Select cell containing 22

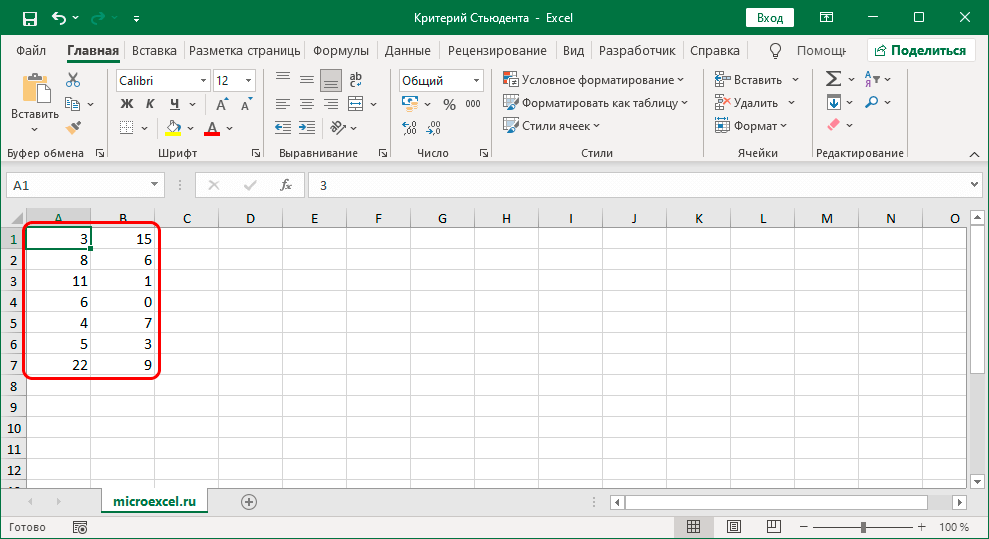coord(58,365)
